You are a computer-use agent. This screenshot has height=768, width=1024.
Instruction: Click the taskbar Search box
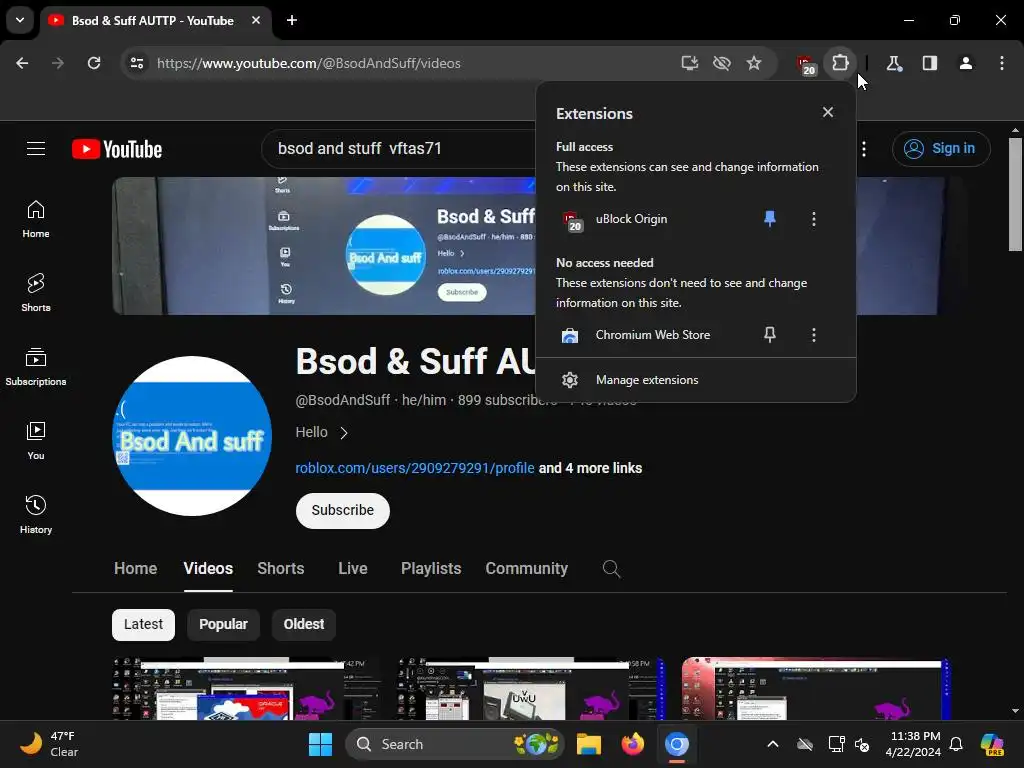click(455, 744)
